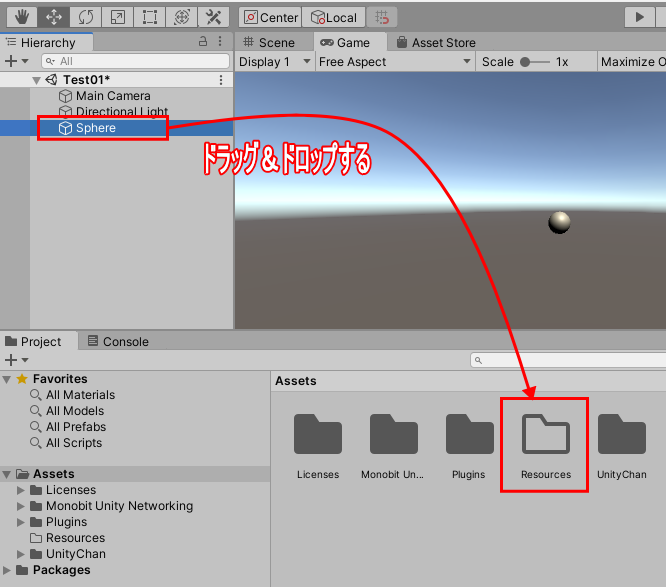Select All Materials filter

coord(80,395)
